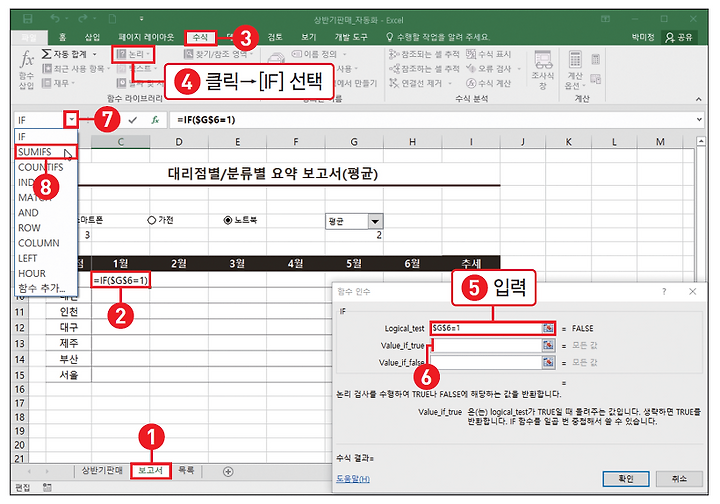Expand the Name Box function dropdown arrow

pyautogui.click(x=72, y=120)
